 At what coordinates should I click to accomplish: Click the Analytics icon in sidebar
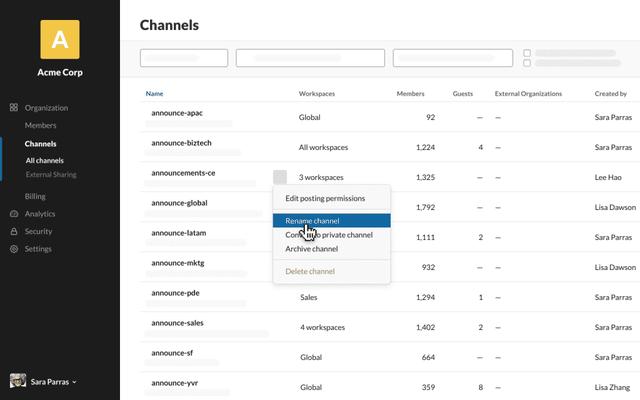click(14, 213)
